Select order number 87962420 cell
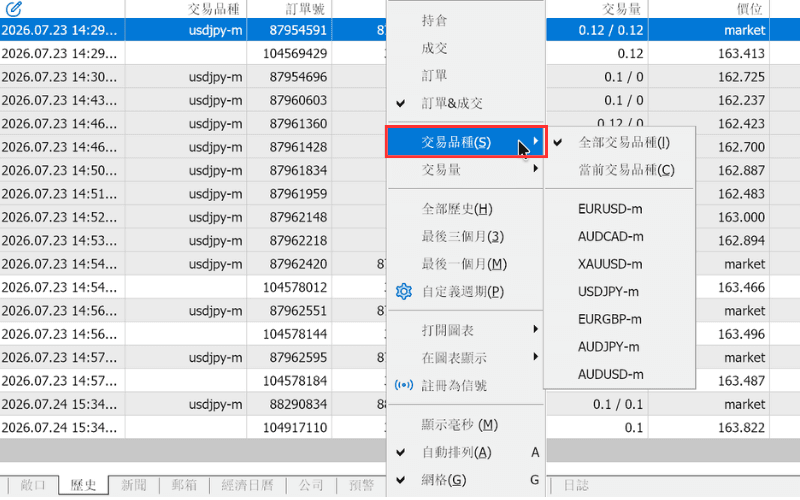Image resolution: width=800 pixels, height=500 pixels. (298, 264)
